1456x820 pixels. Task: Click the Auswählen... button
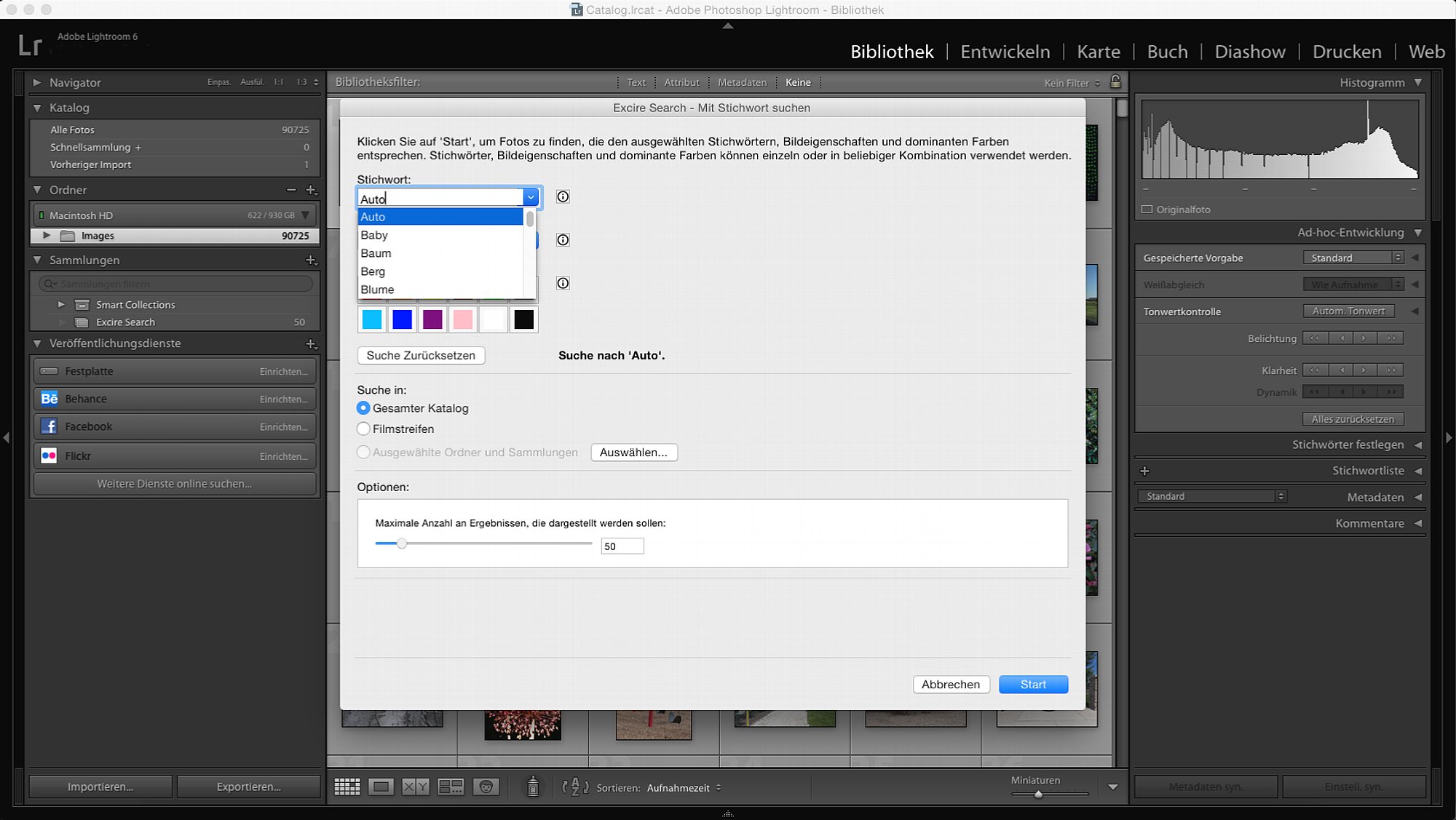point(633,453)
